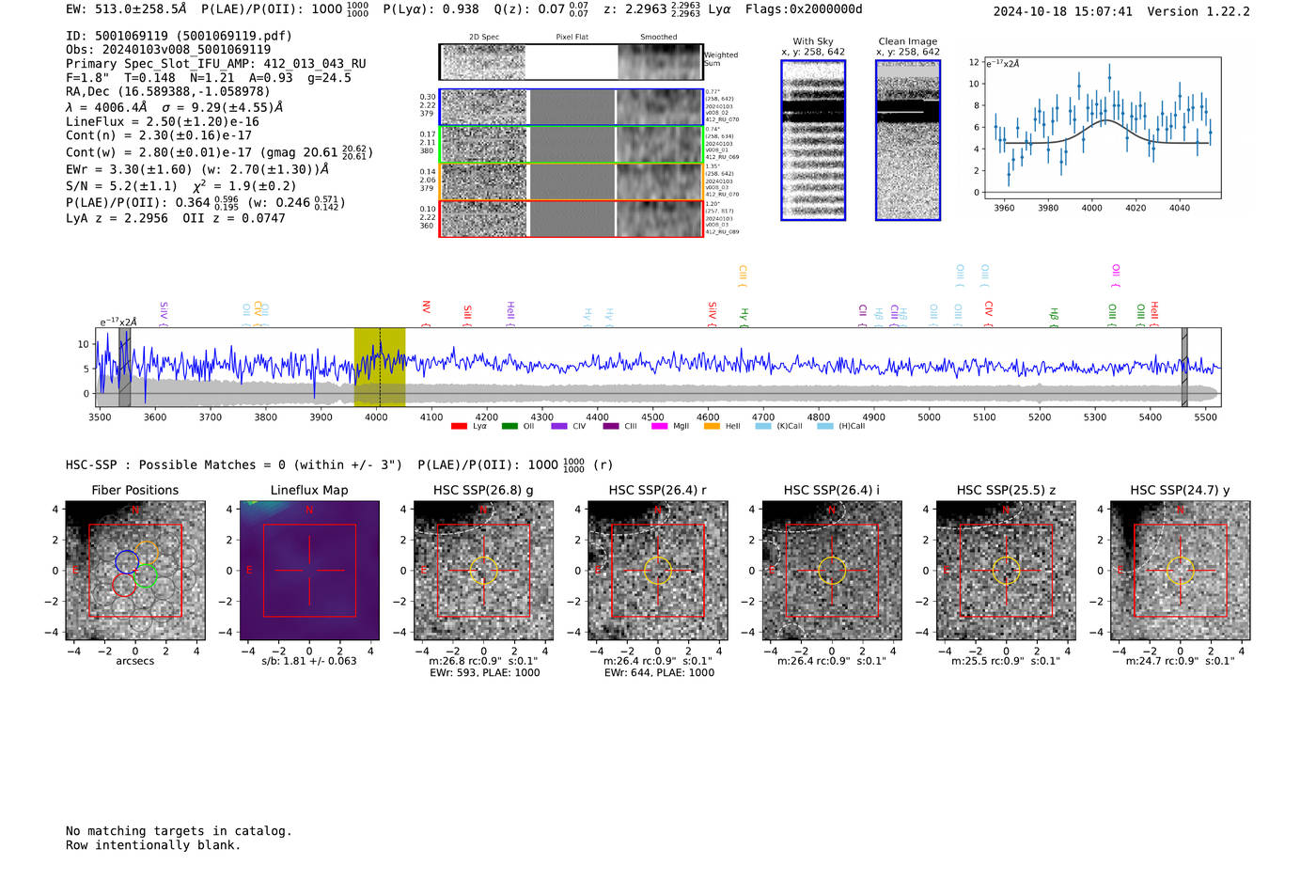Click the 'Flags:0x2000000d' header text

click(x=803, y=9)
